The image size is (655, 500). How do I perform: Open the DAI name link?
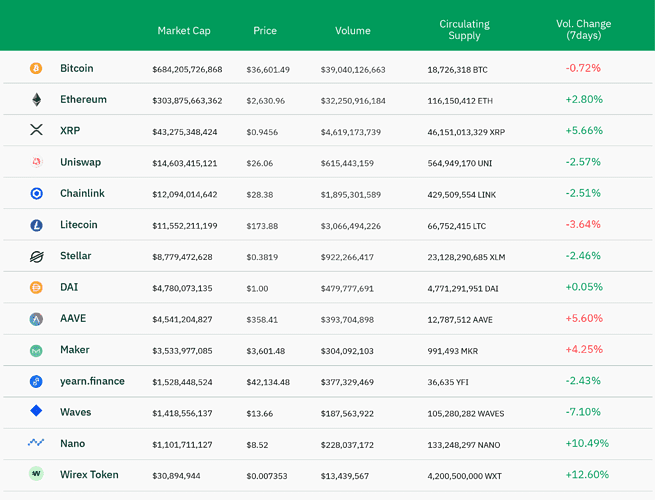69,287
